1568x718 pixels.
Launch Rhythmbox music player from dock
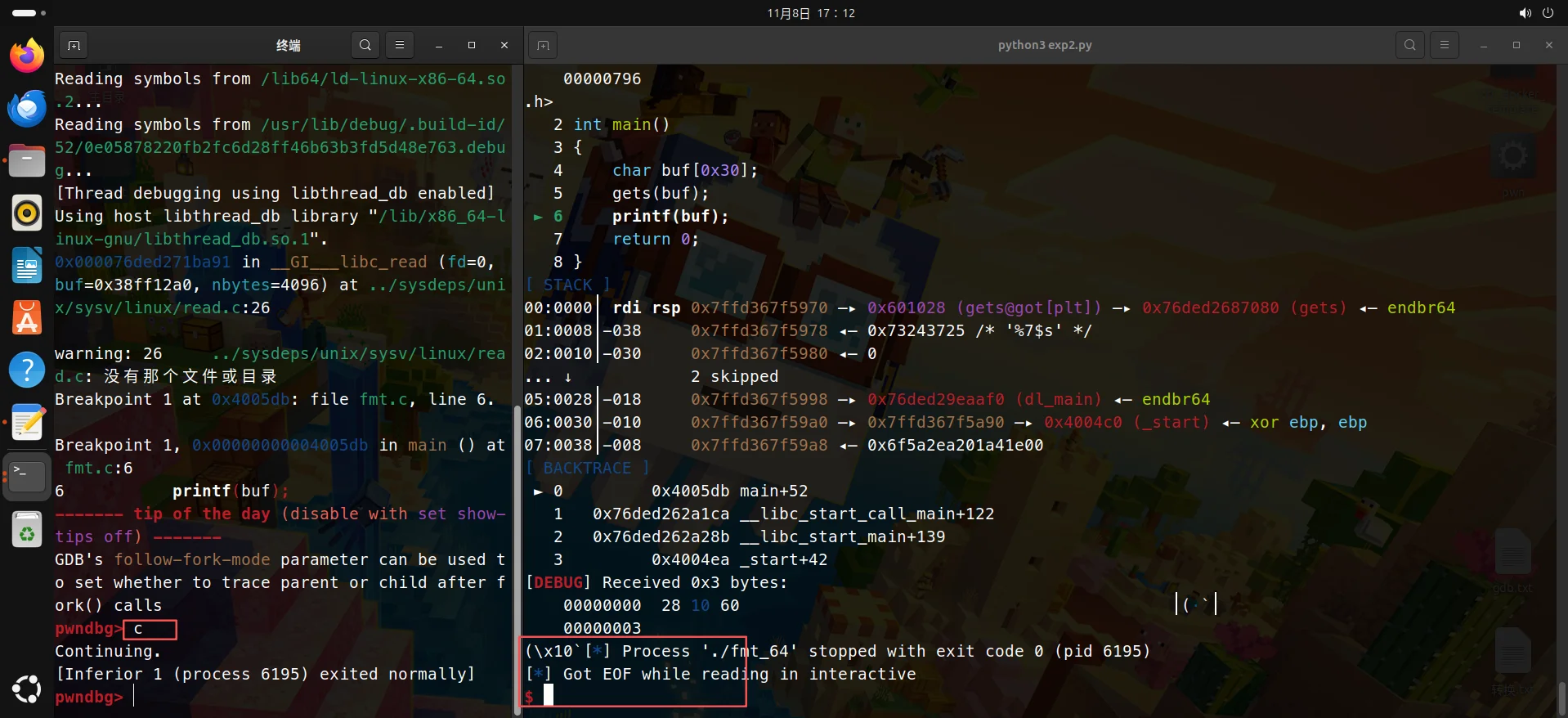tap(27, 213)
